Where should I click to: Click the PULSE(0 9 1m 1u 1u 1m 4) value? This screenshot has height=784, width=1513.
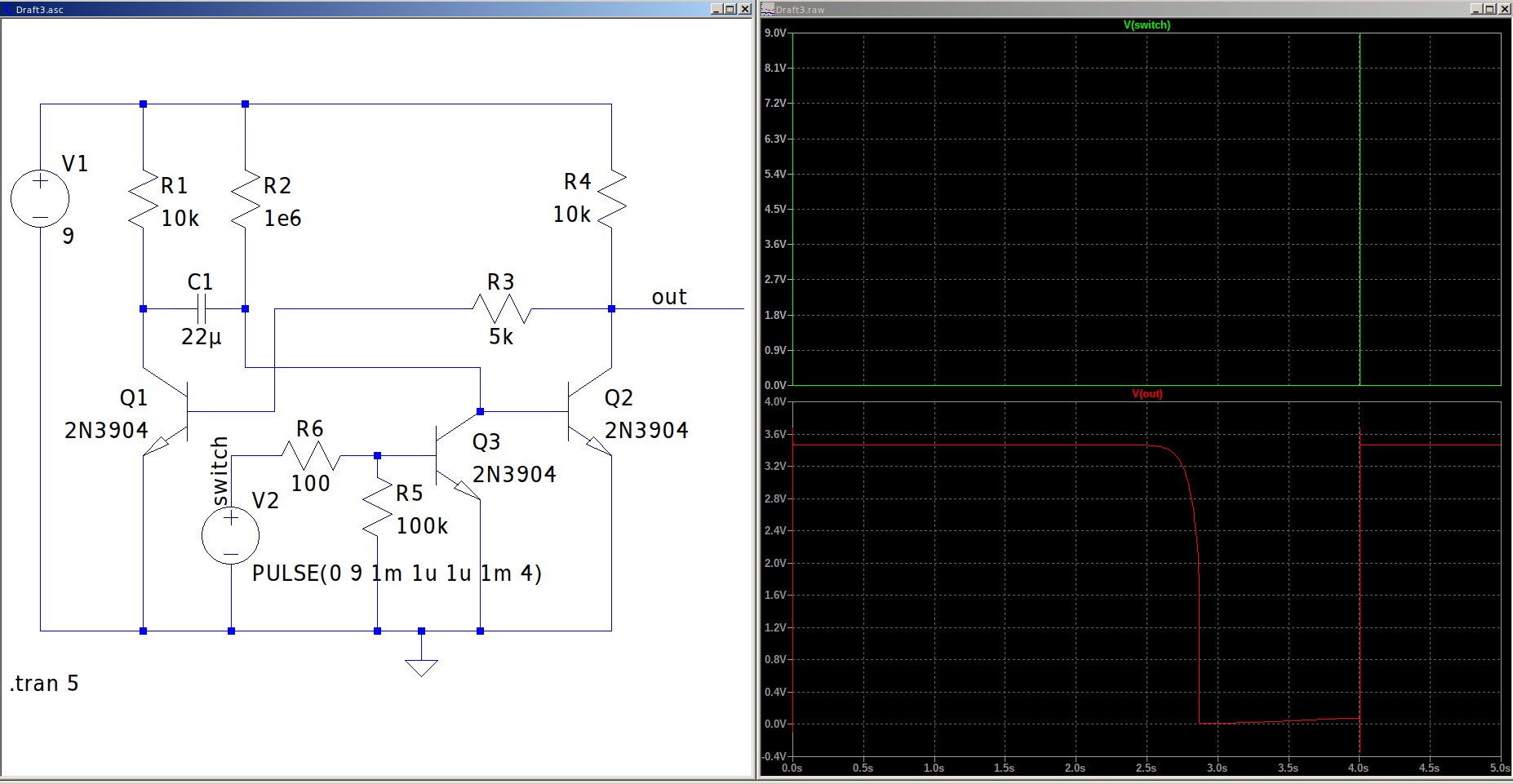397,574
